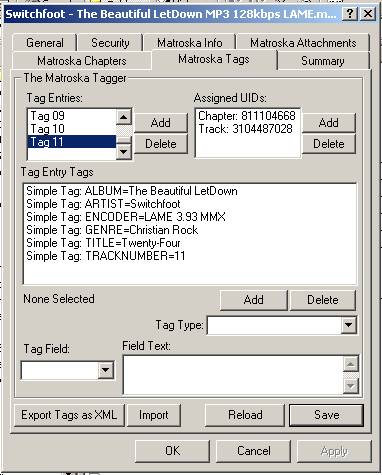Select the ENCODER=LAME 3.93 MMX tag
This screenshot has height=475, width=382.
(126, 217)
